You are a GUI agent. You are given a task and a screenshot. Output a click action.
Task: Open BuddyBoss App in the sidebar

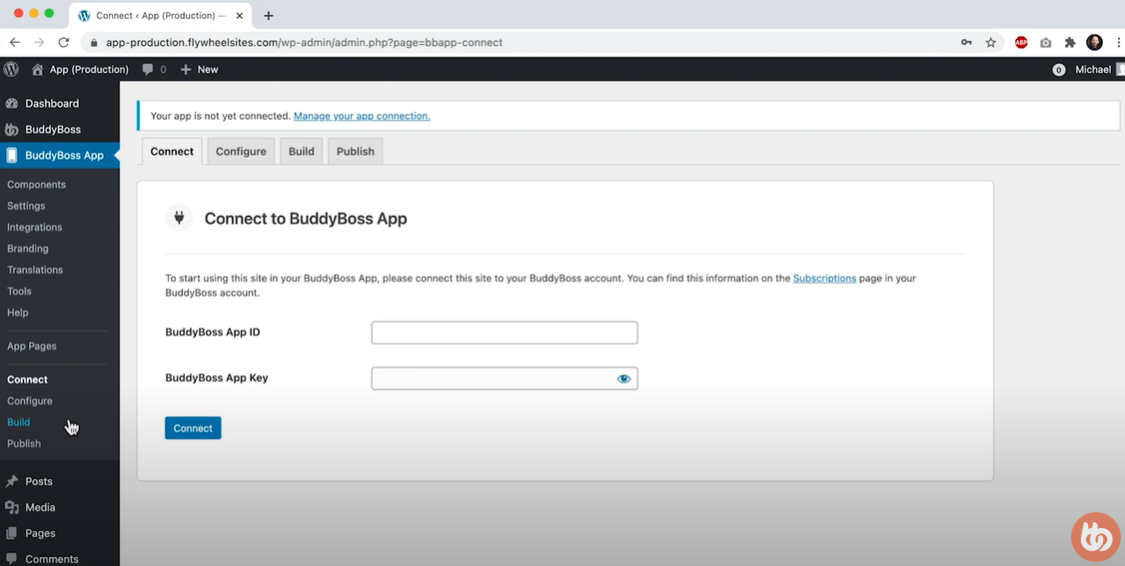[x=60, y=155]
